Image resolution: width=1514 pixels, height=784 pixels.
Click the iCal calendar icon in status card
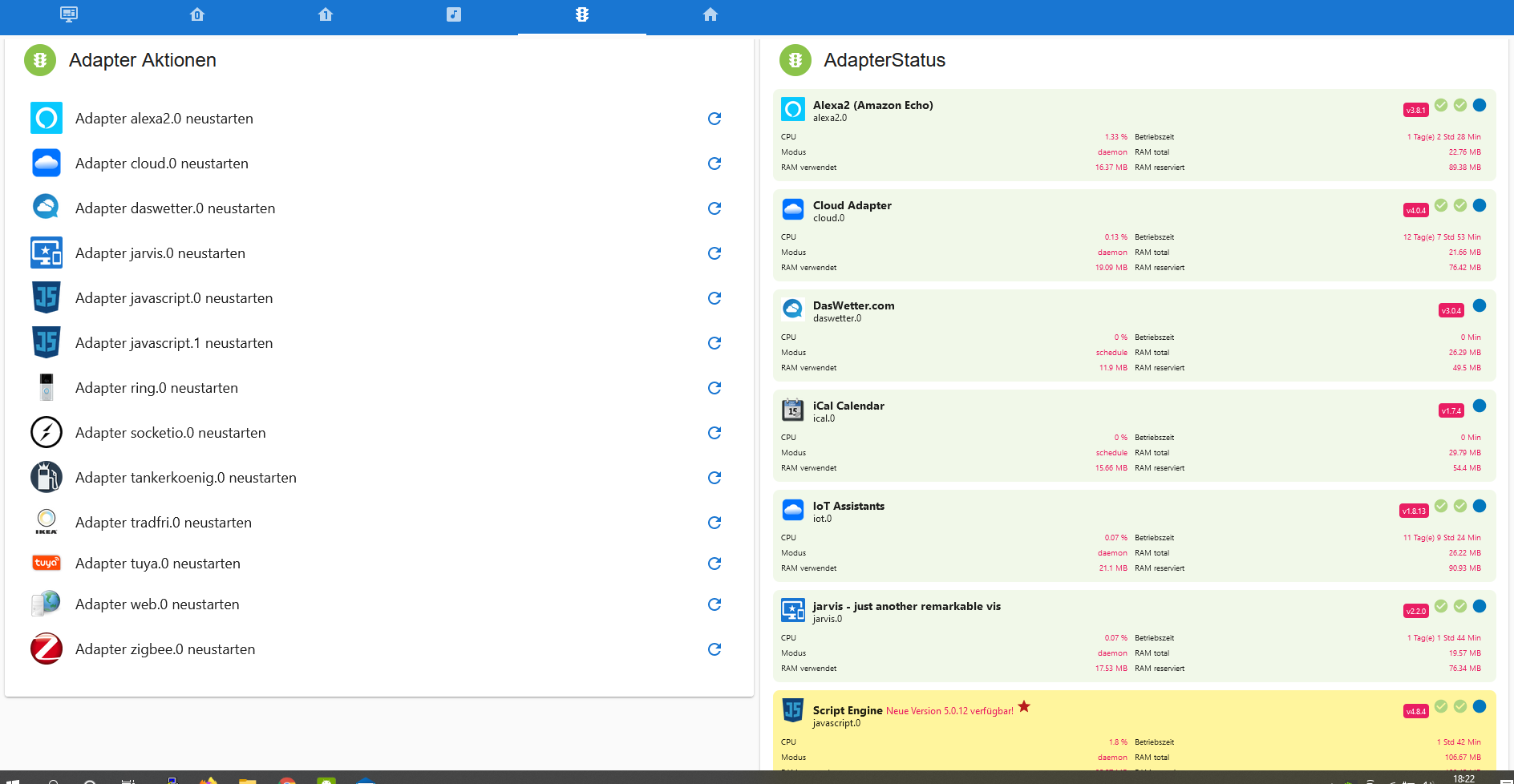793,410
